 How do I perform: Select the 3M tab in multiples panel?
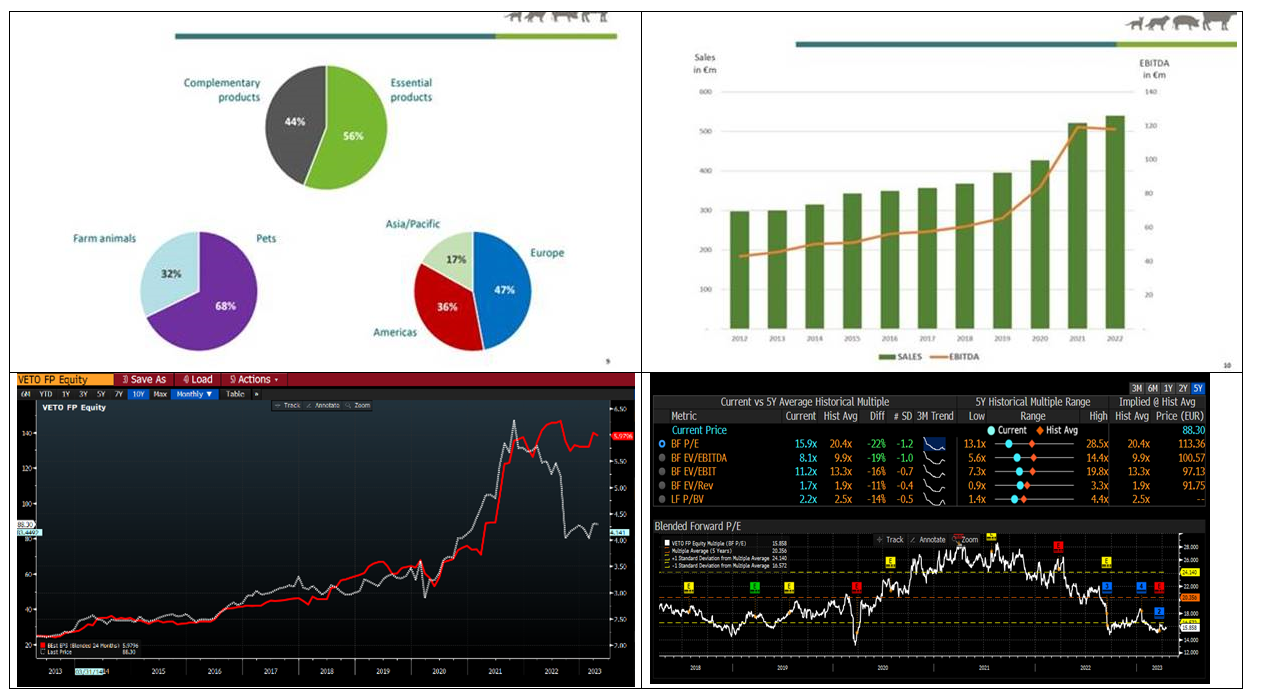[x=1137, y=388]
